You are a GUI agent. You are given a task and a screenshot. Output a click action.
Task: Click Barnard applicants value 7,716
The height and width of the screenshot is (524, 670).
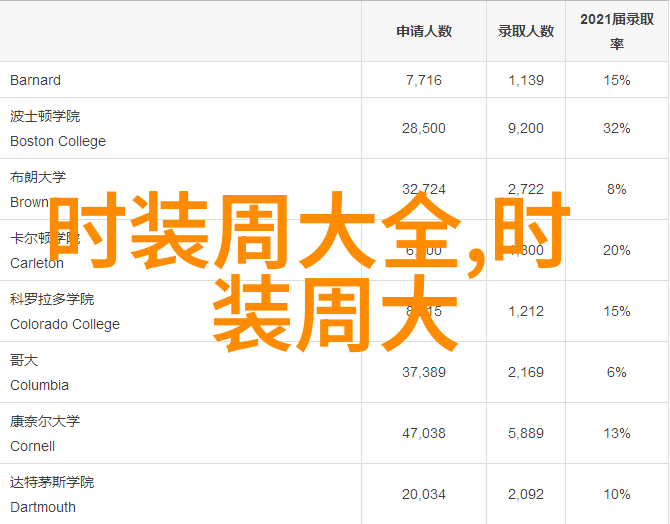point(424,80)
